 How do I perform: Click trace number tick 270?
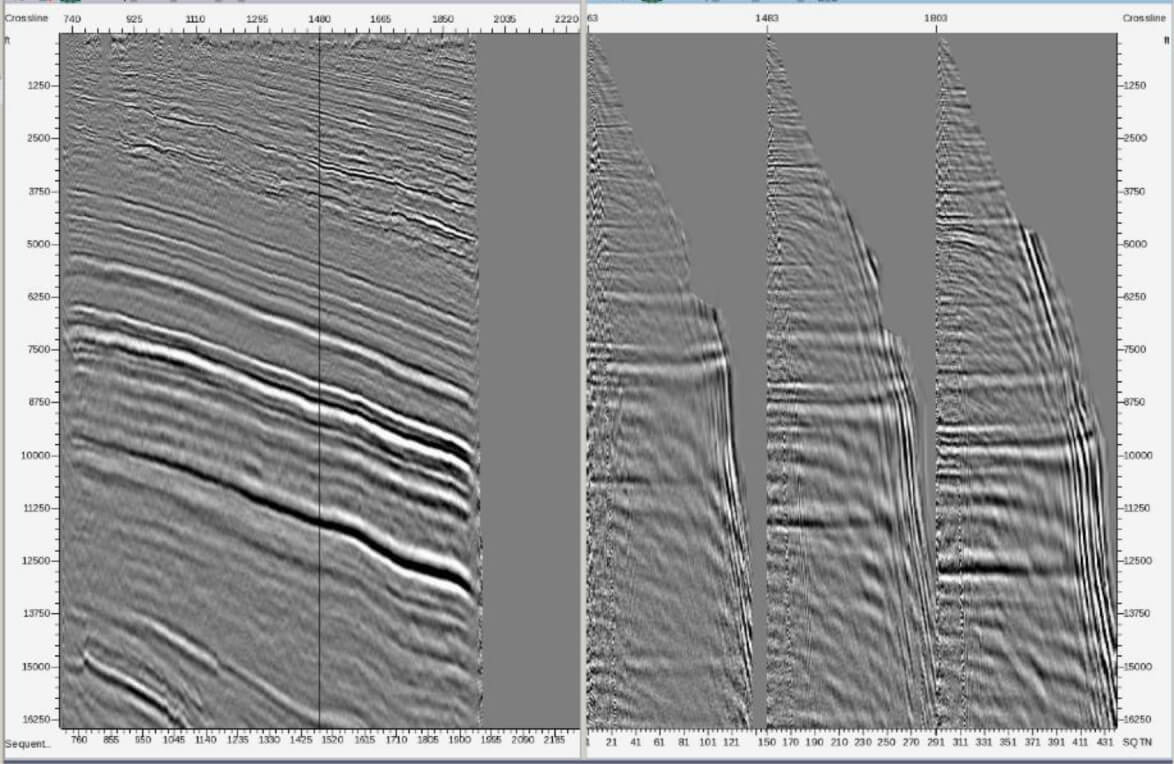910,742
